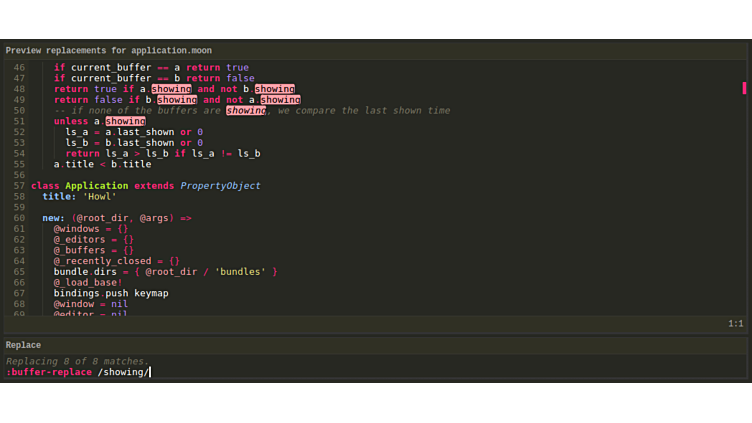The image size is (752, 423).
Task: Select the last highlighted 'showing' on line 48
Action: [274, 89]
